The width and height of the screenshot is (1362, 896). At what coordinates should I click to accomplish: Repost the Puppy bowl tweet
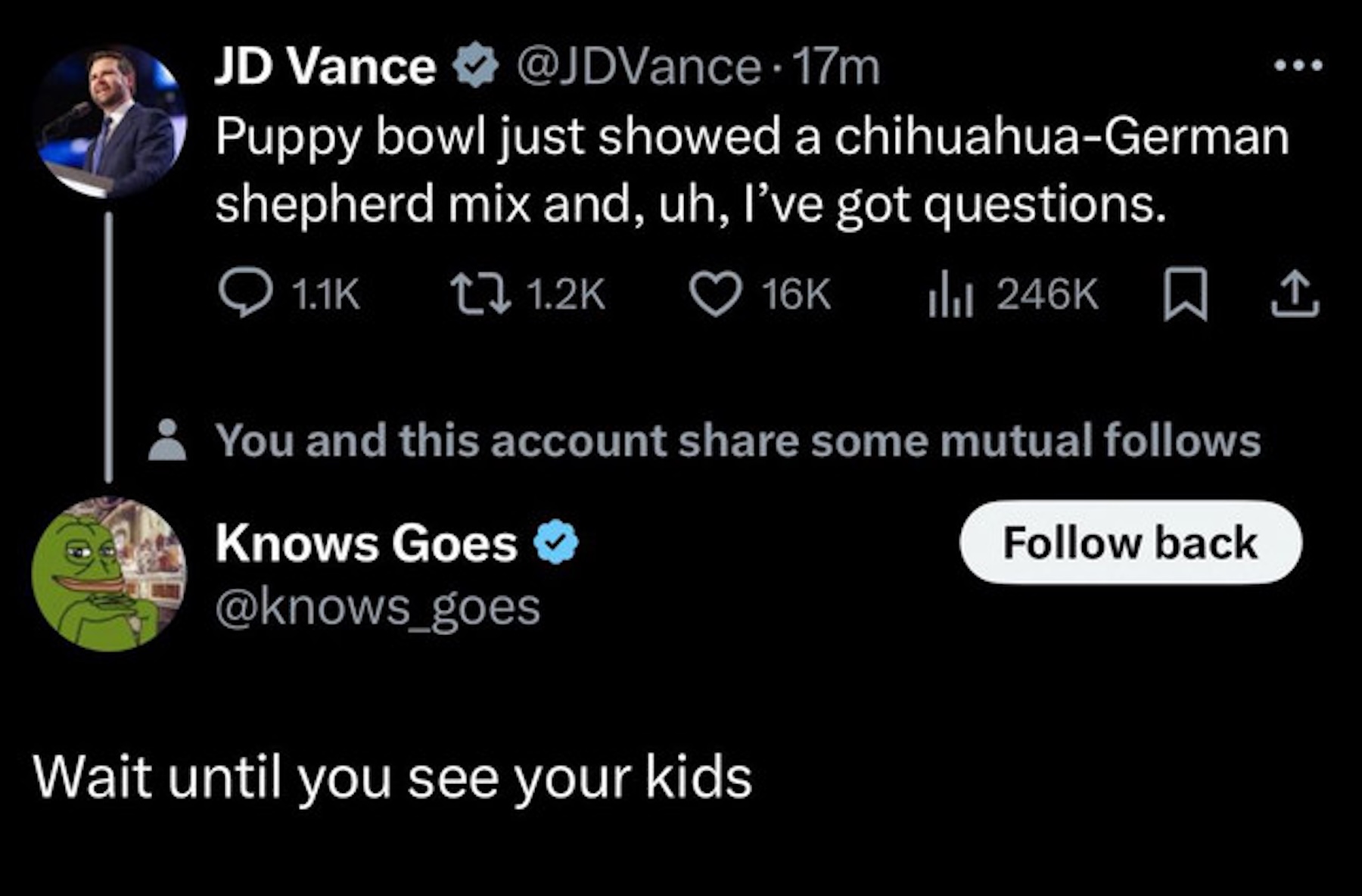[480, 294]
